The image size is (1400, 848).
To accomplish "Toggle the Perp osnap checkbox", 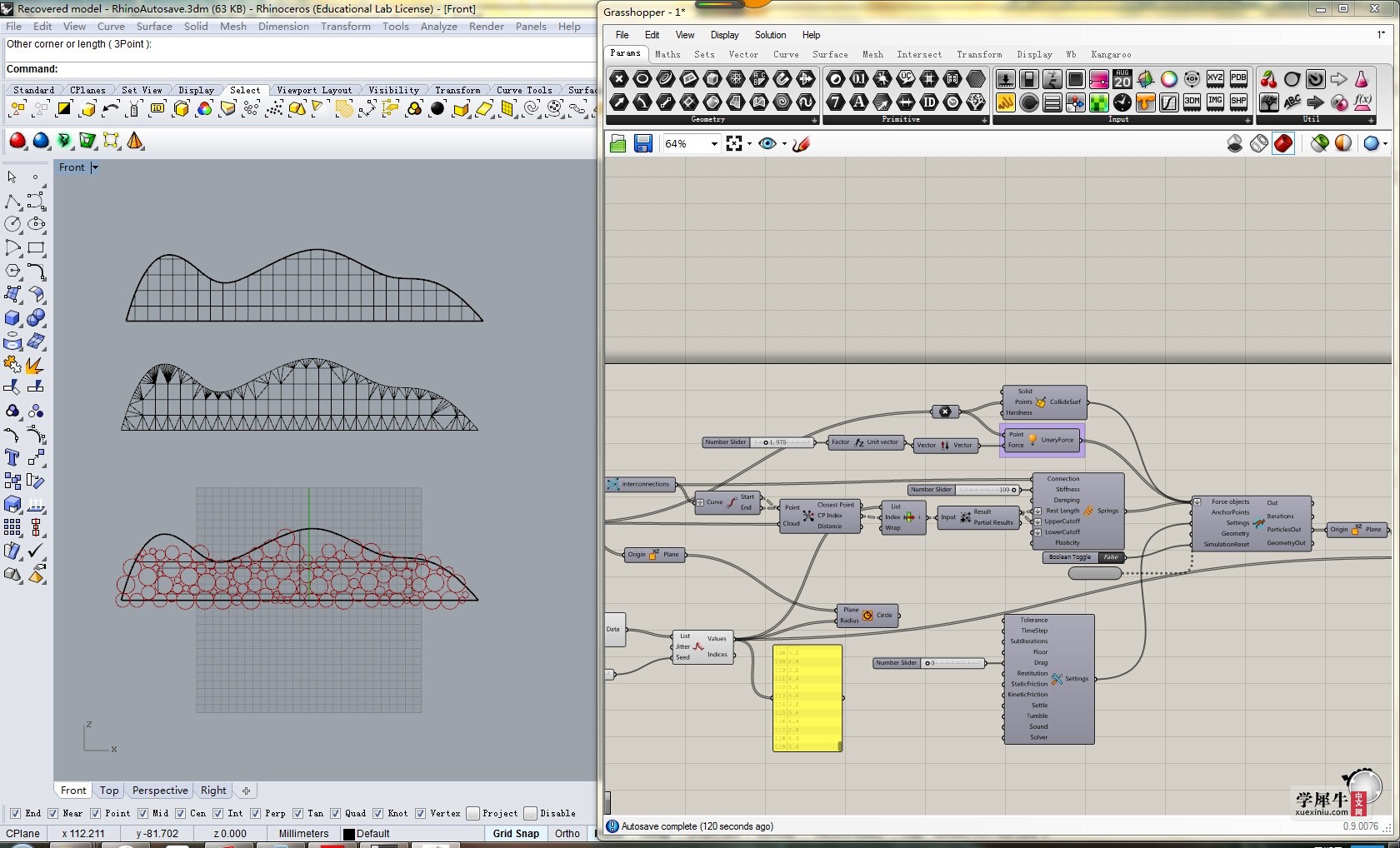I will [256, 813].
